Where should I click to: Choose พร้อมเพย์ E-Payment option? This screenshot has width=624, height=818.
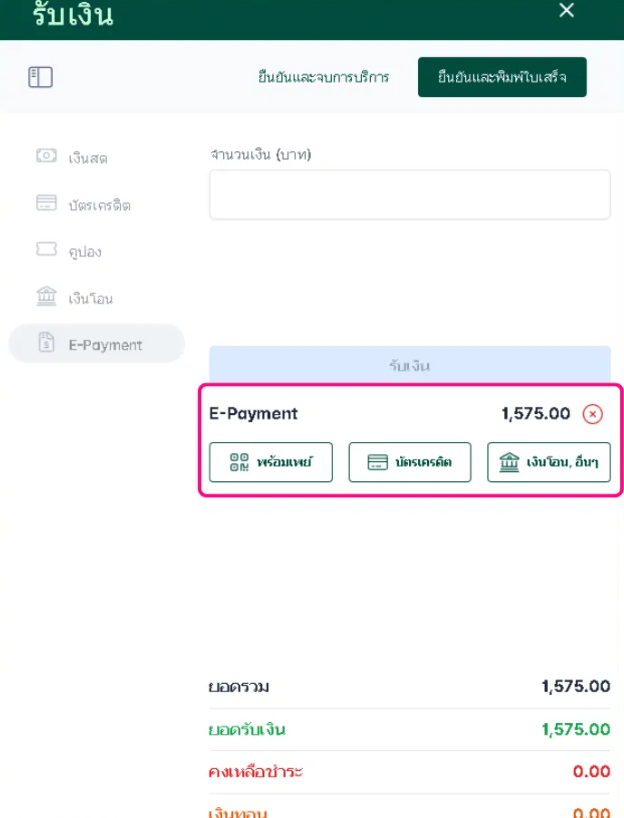[x=271, y=462]
